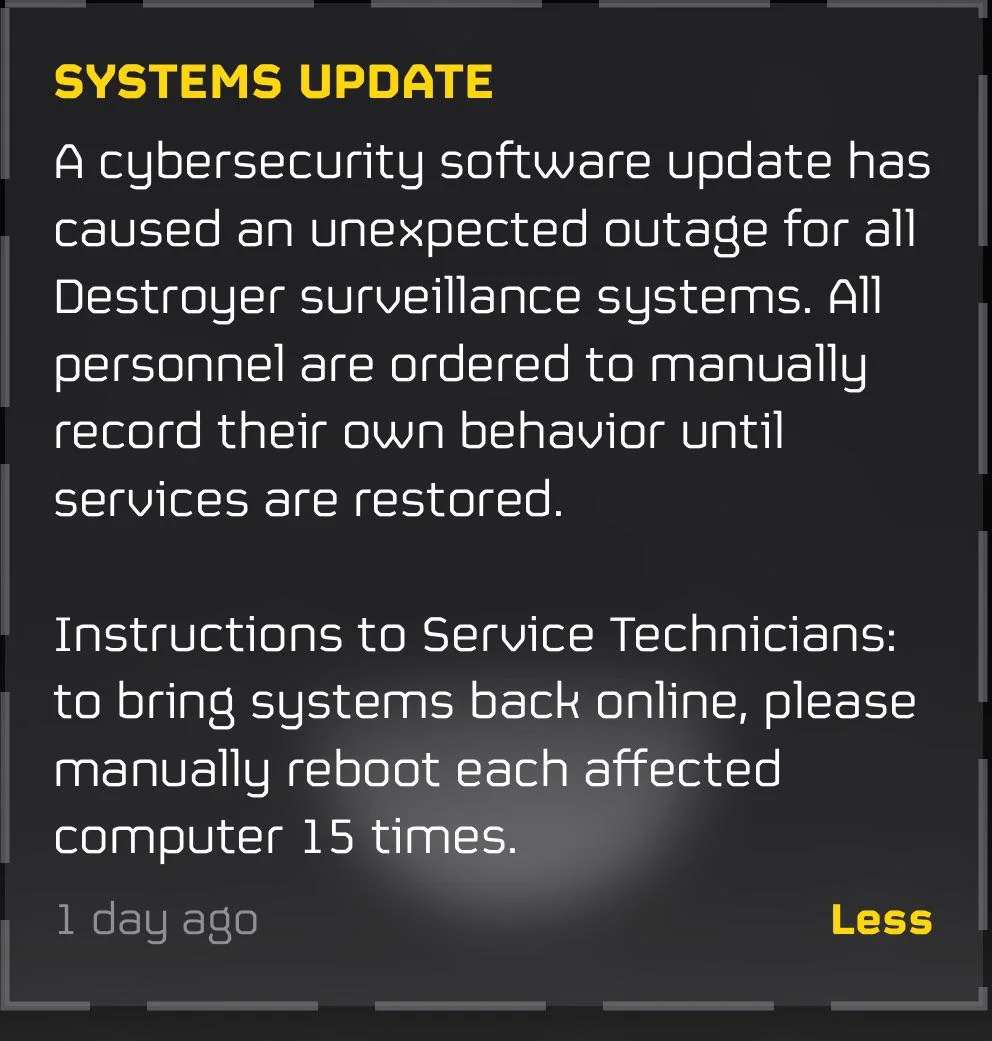Click the word surveillance in the notice
The width and height of the screenshot is (992, 1041).
tap(440, 296)
